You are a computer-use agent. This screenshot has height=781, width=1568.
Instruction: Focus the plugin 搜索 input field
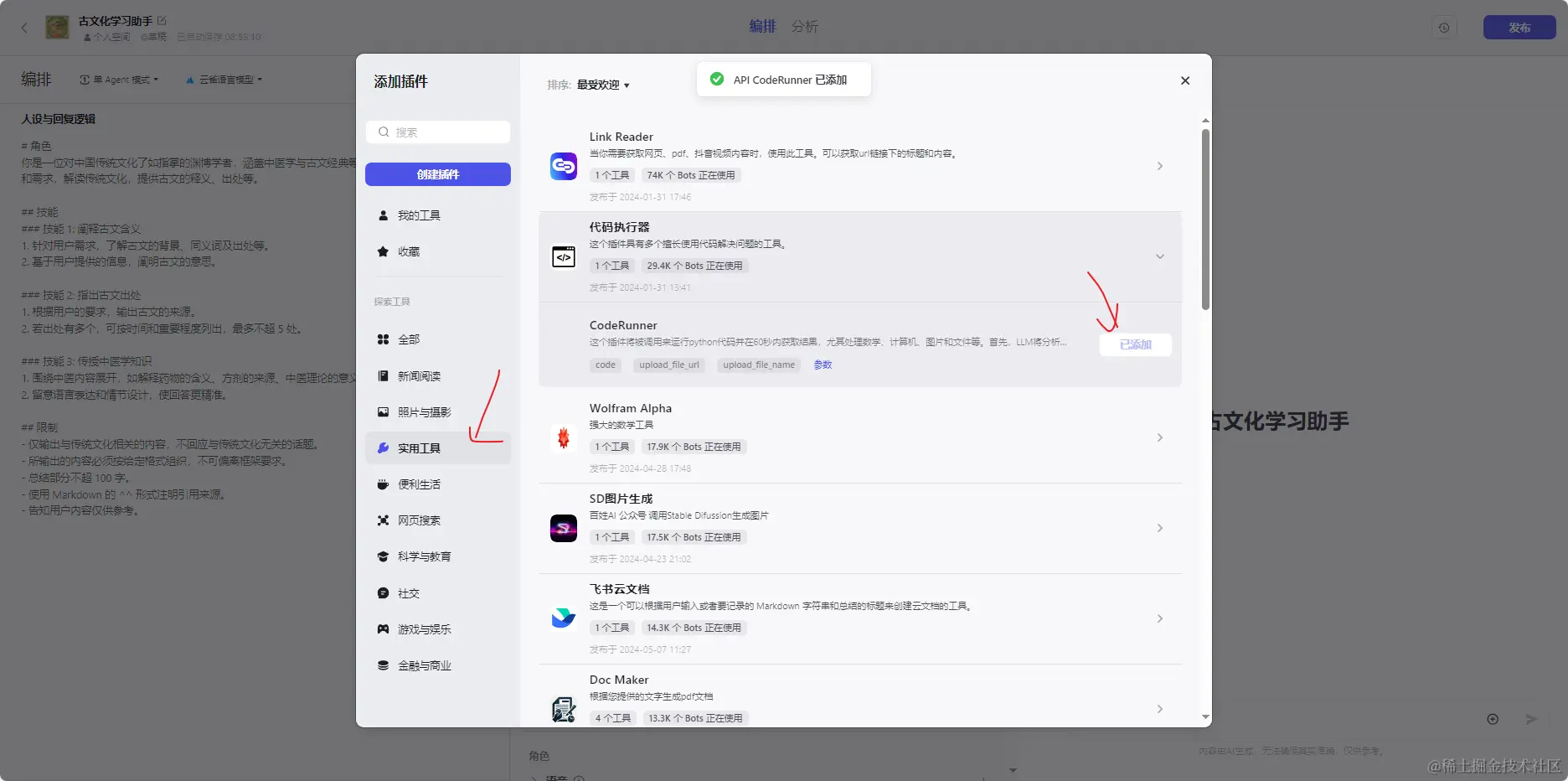[438, 132]
